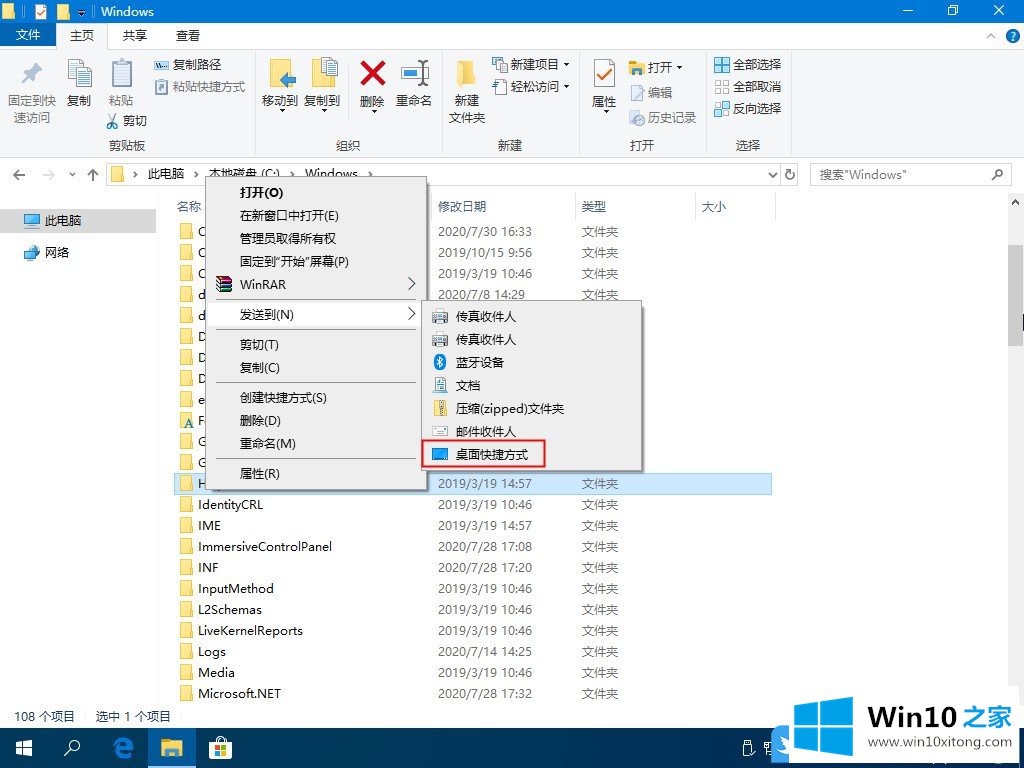Expand the address bar history dropdown

pyautogui.click(x=772, y=174)
